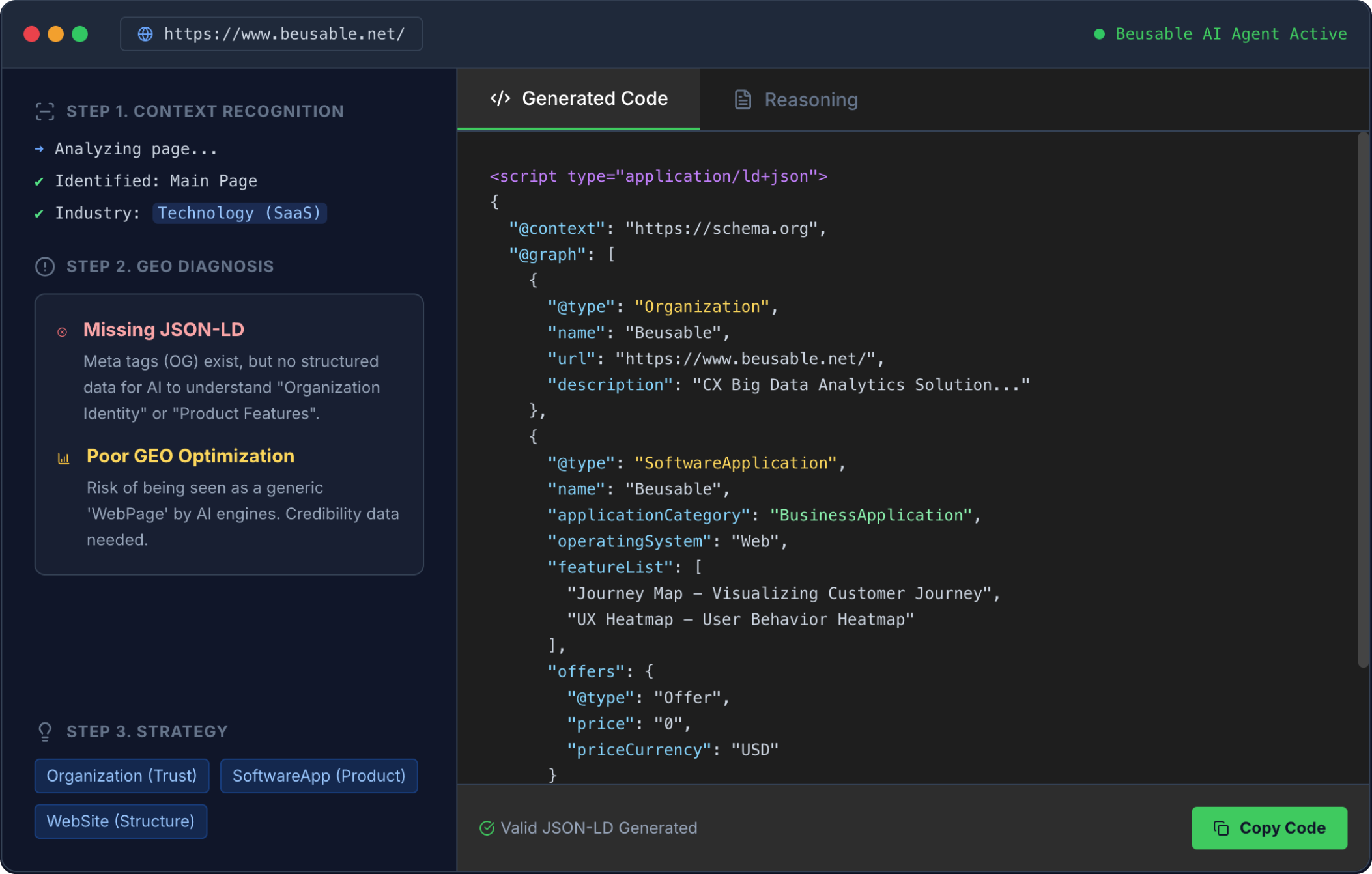The image size is (1372, 874).
Task: Click the red error icon beside Missing JSON-LD
Action: [63, 331]
